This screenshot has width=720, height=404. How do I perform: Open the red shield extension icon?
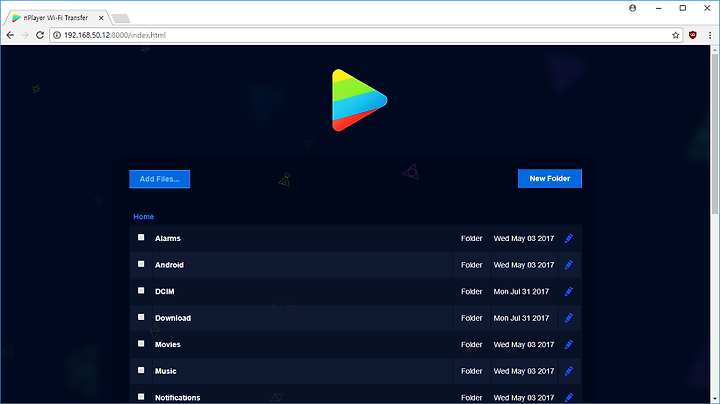[693, 35]
